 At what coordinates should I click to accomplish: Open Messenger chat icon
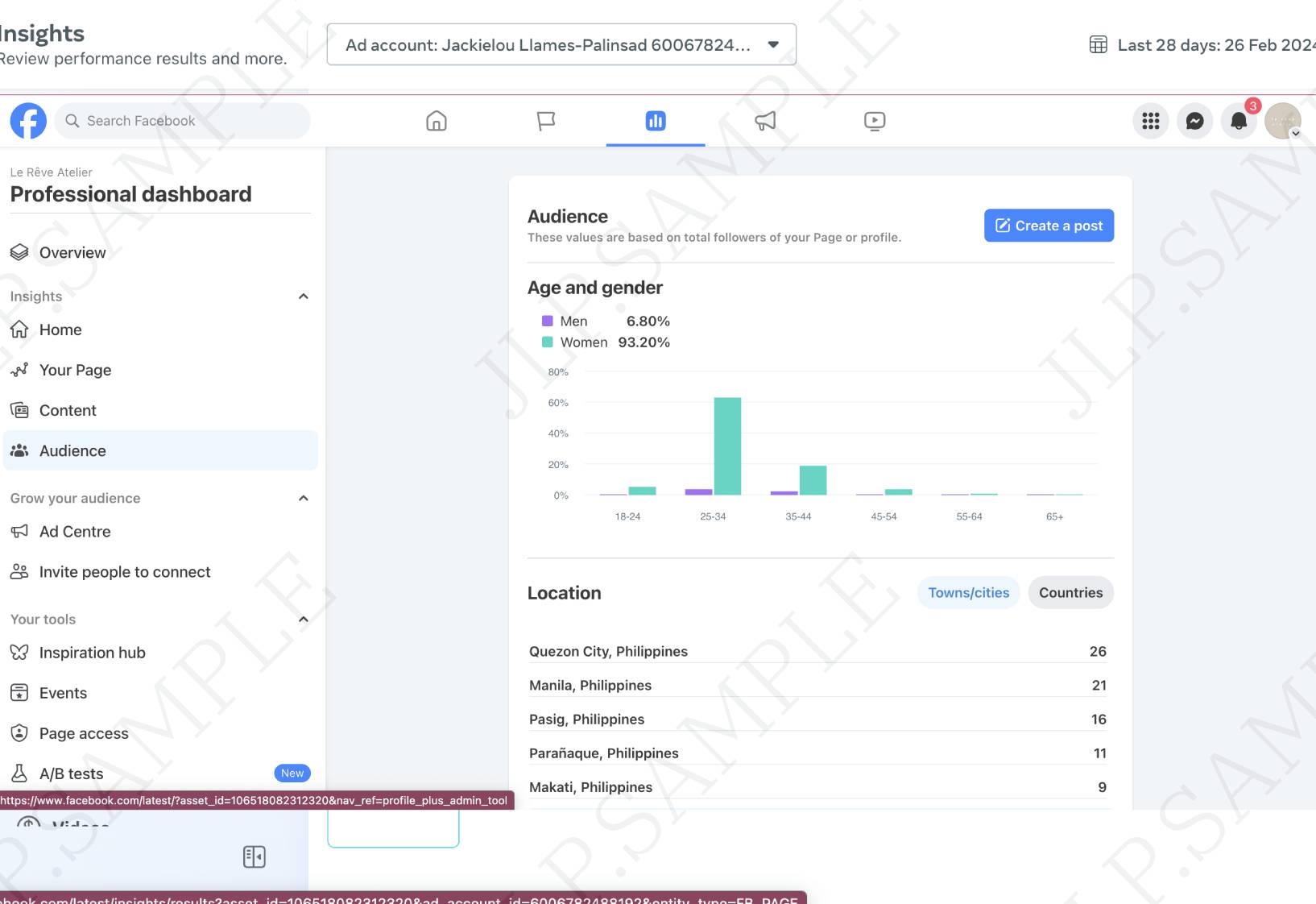coord(1195,121)
